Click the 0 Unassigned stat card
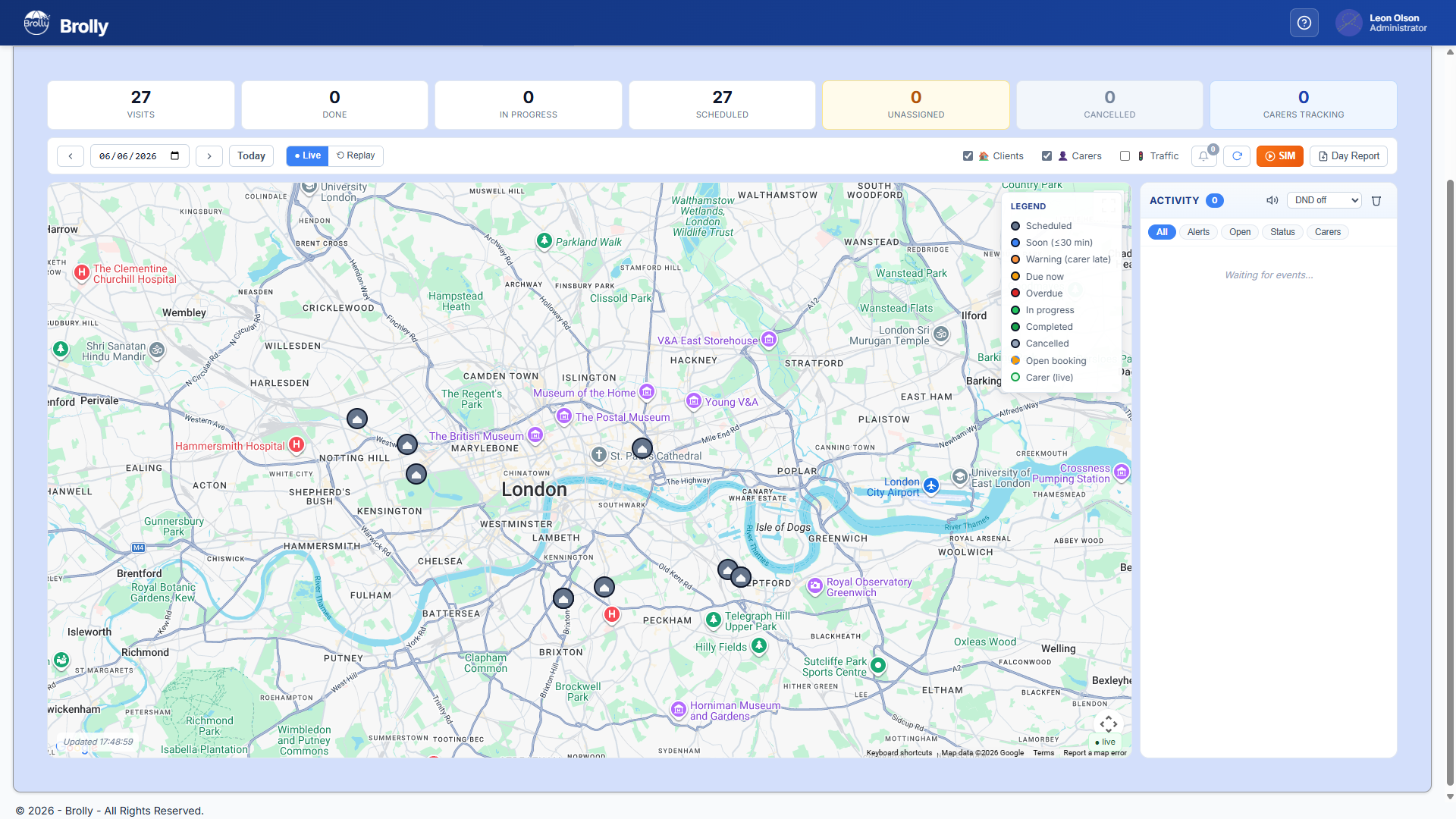 coord(916,105)
